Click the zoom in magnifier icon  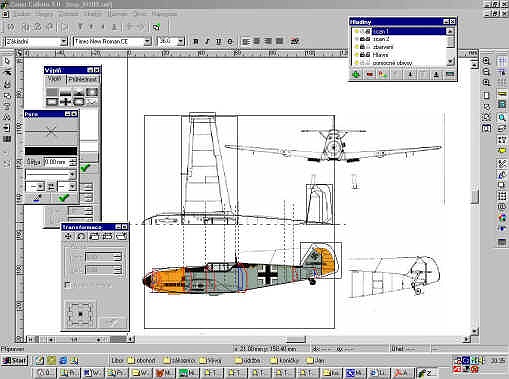486,61
